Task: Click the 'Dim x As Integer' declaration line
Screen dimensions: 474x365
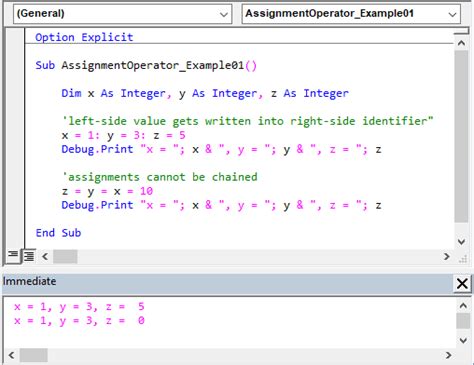Action: point(205,93)
